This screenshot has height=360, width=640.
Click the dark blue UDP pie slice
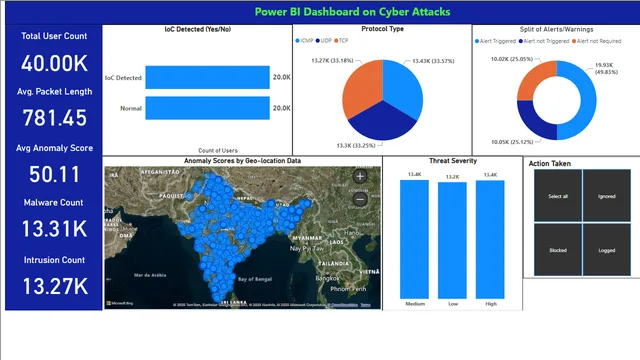(382, 122)
